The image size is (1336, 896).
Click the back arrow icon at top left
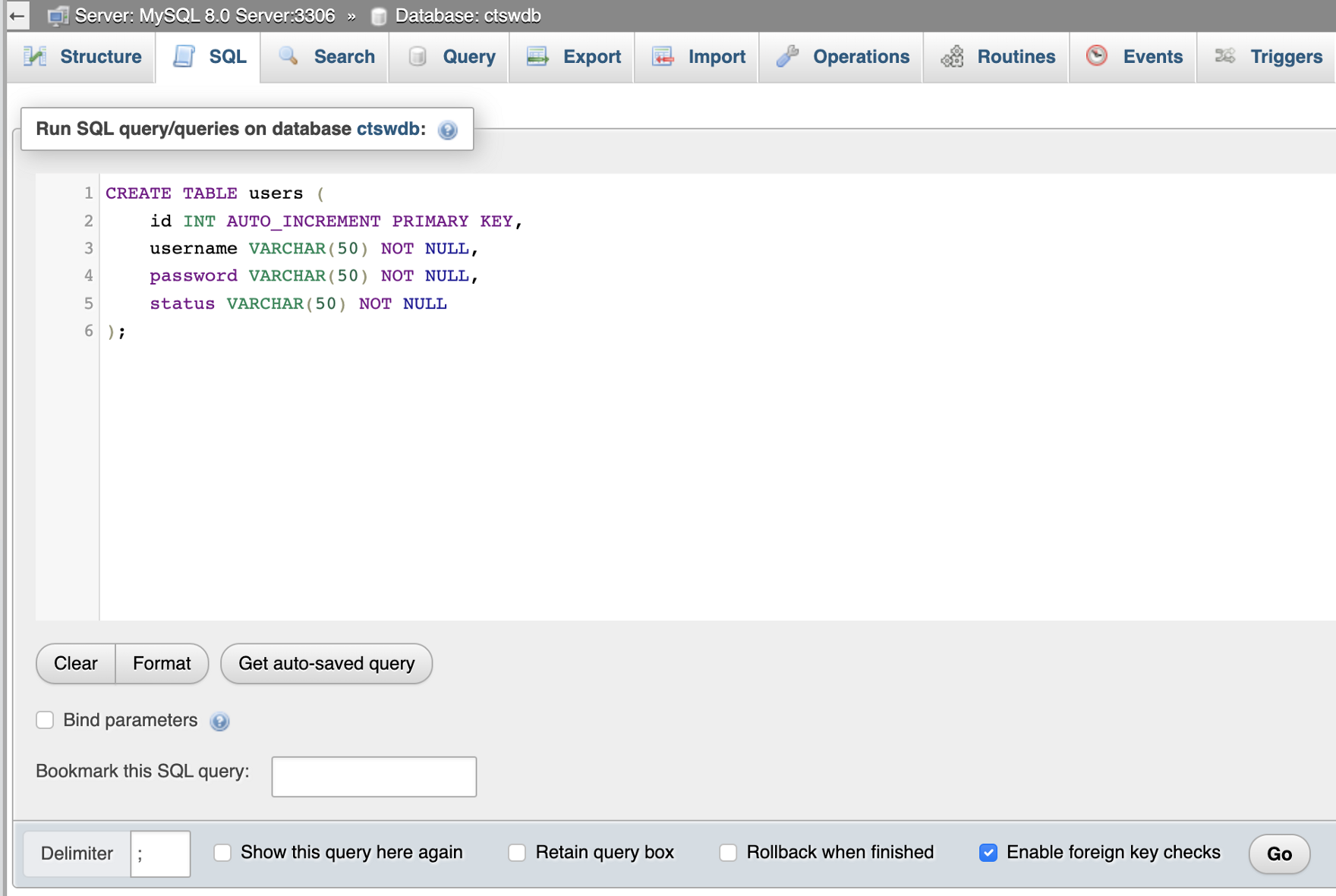[x=17, y=15]
